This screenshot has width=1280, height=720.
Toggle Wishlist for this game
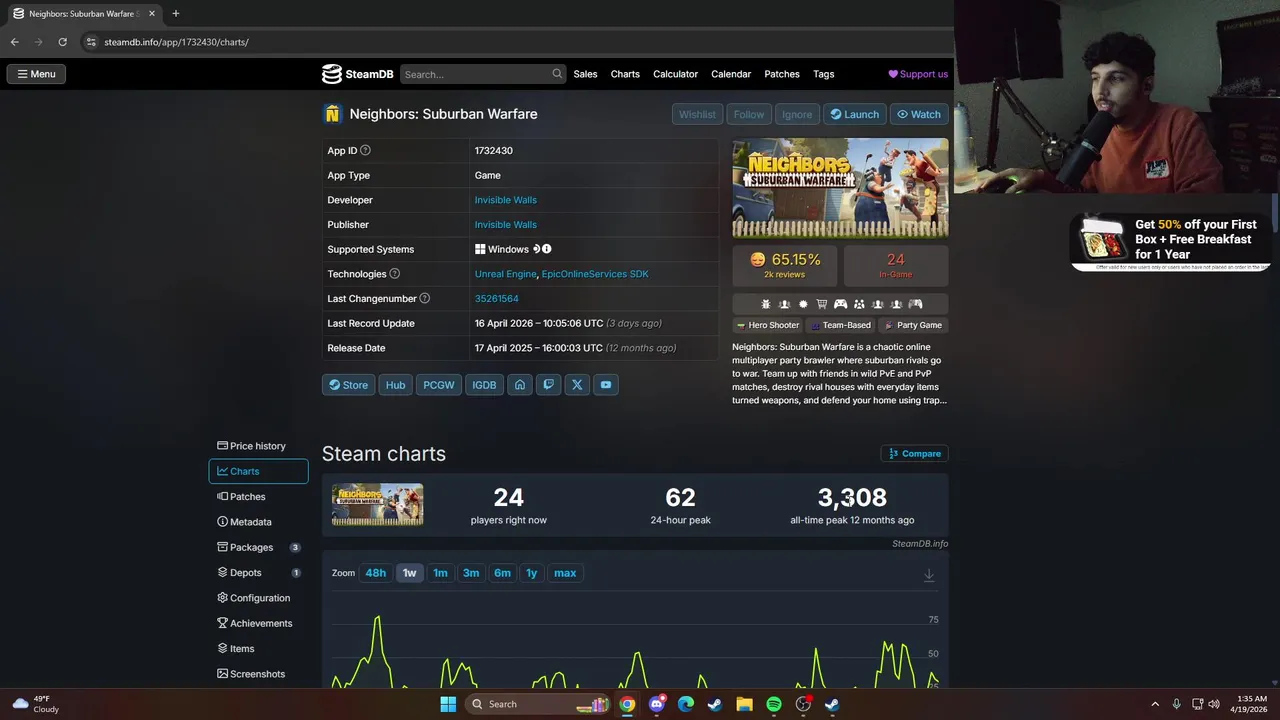(697, 114)
